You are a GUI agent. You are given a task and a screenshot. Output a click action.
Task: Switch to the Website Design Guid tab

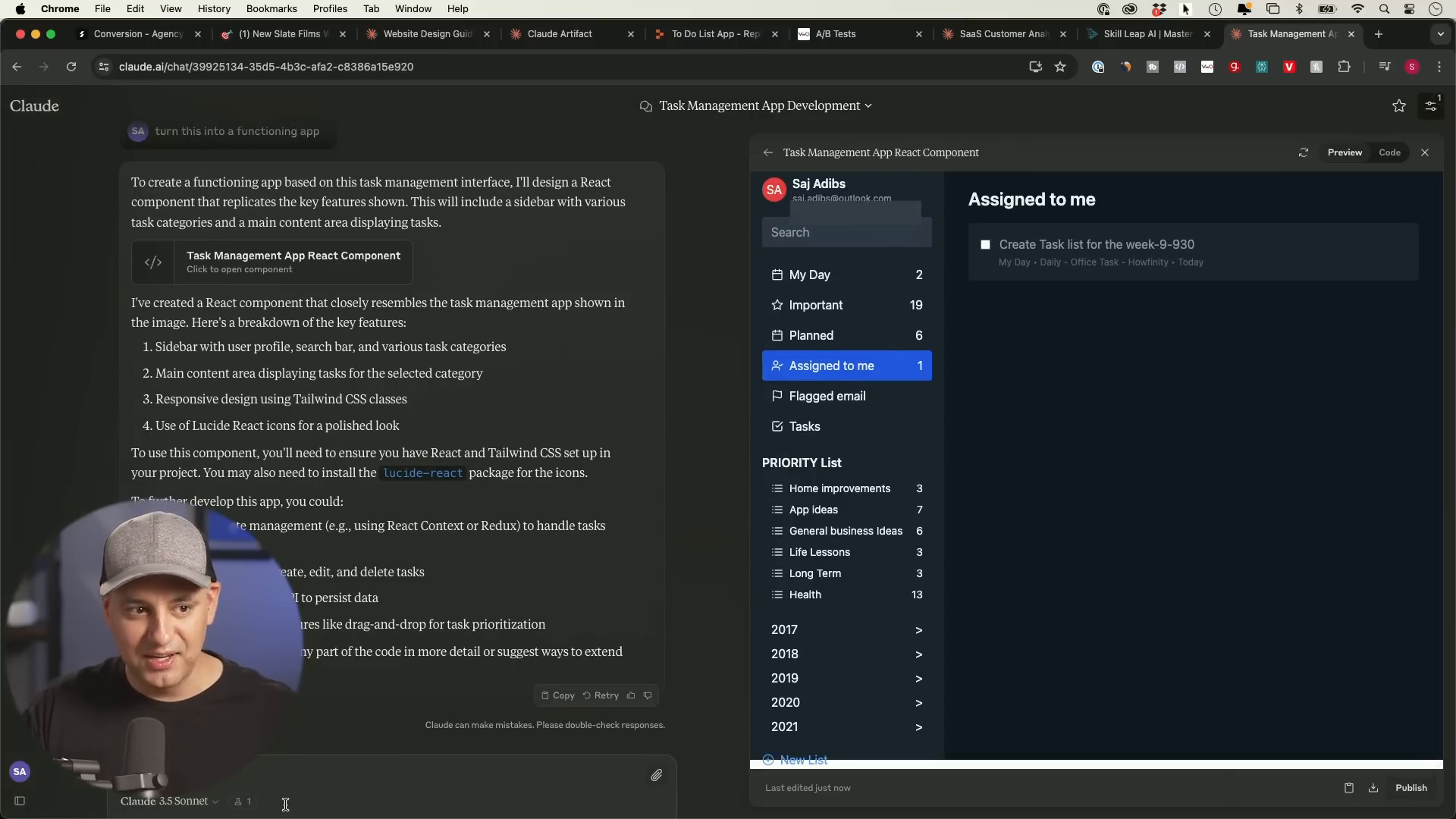tap(428, 34)
